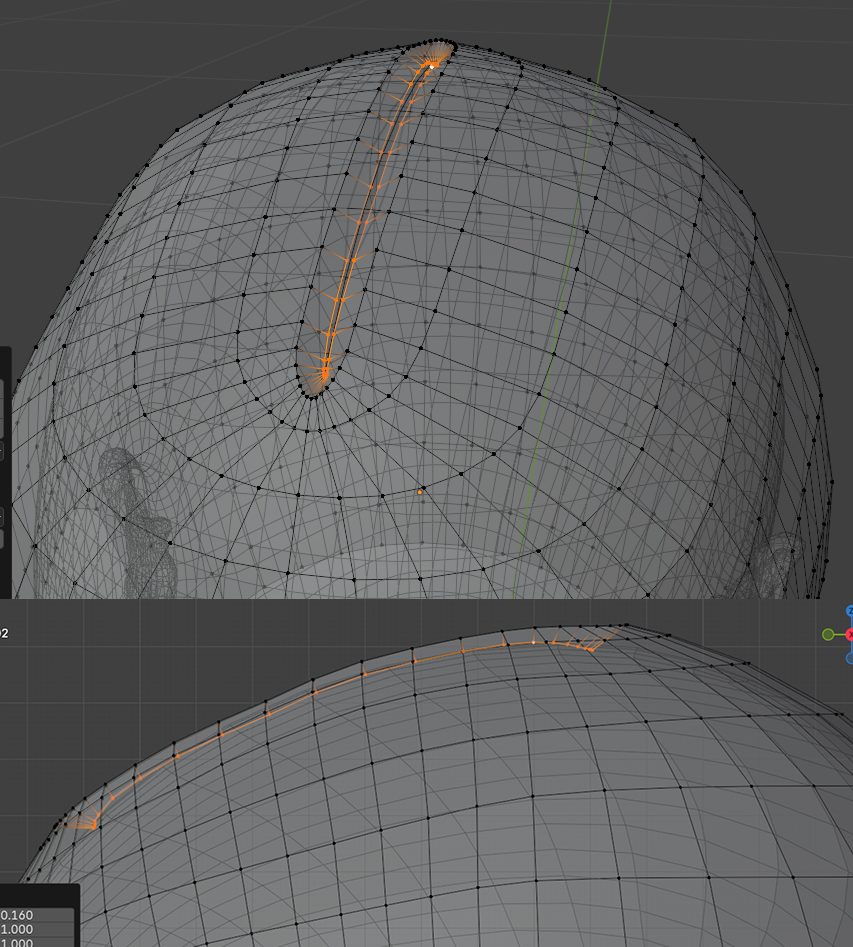Select the isolated orange vertex below the seam

pyautogui.click(x=420, y=492)
